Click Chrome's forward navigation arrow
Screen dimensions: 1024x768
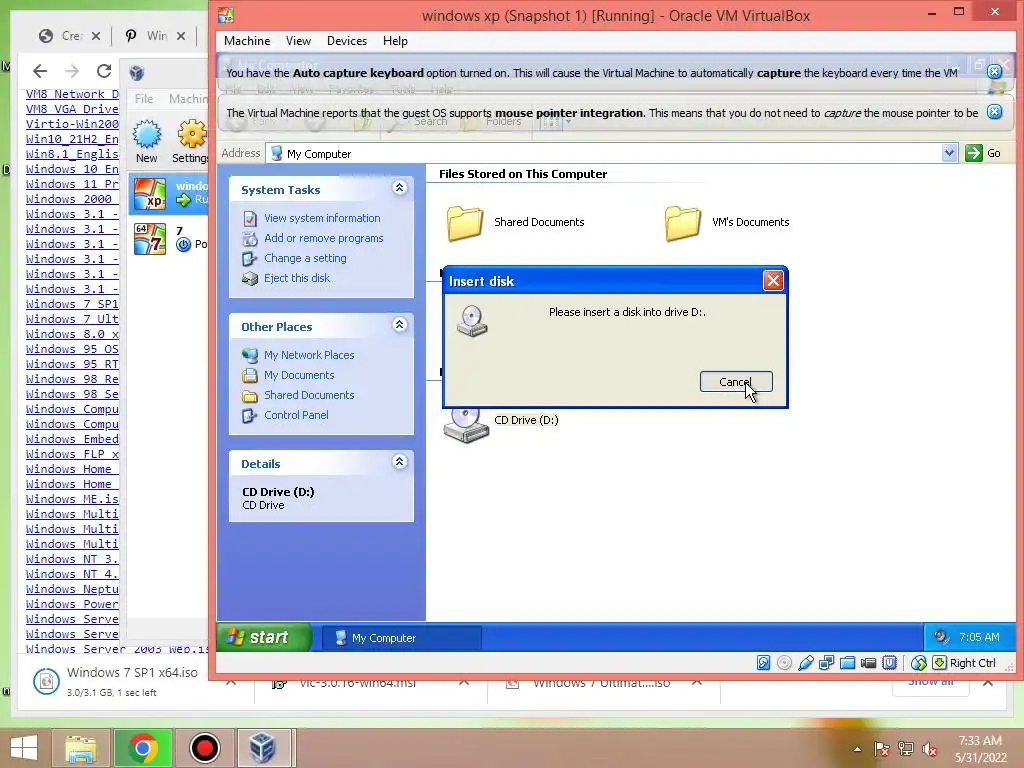pos(72,71)
